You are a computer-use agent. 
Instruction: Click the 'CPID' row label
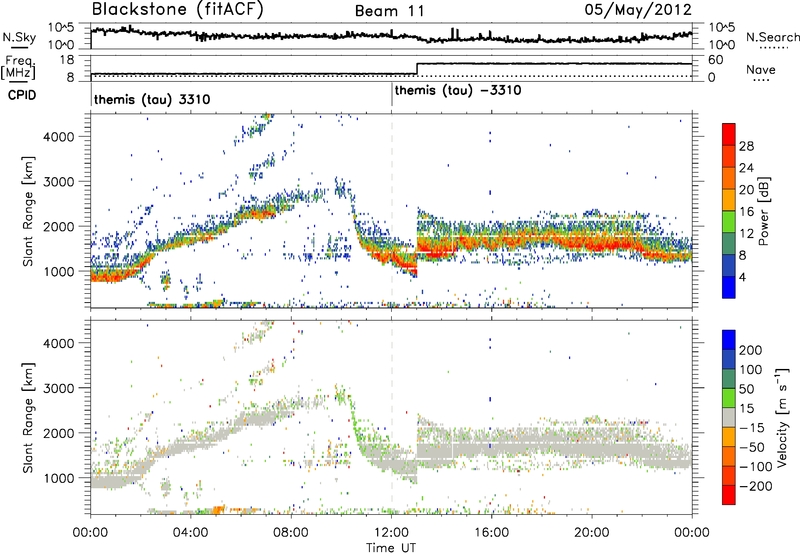click(22, 95)
